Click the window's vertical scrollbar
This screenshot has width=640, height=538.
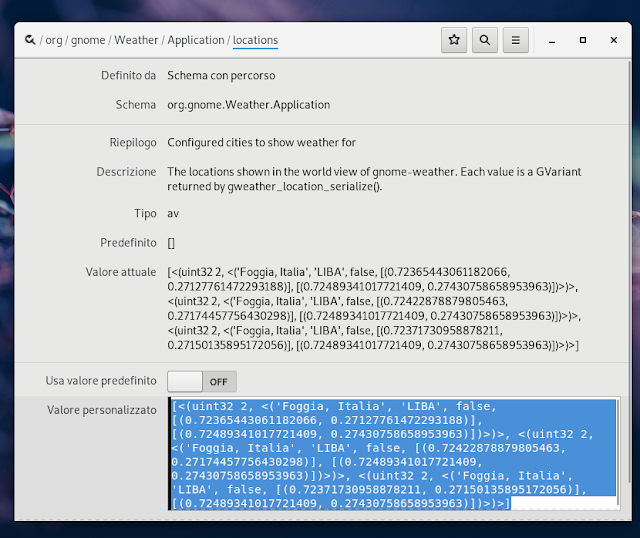pos(629,273)
